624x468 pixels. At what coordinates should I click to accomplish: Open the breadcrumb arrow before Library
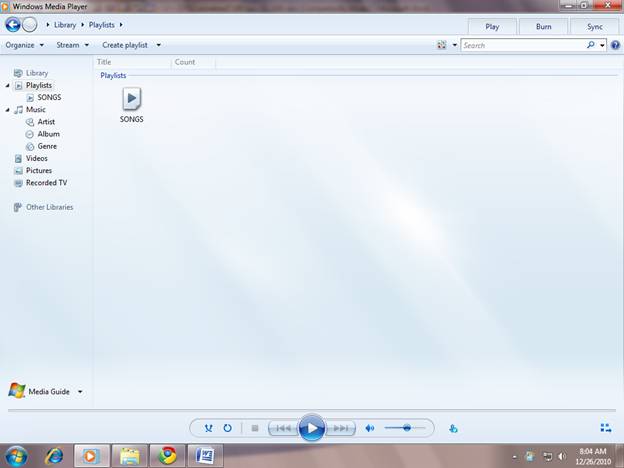point(48,25)
